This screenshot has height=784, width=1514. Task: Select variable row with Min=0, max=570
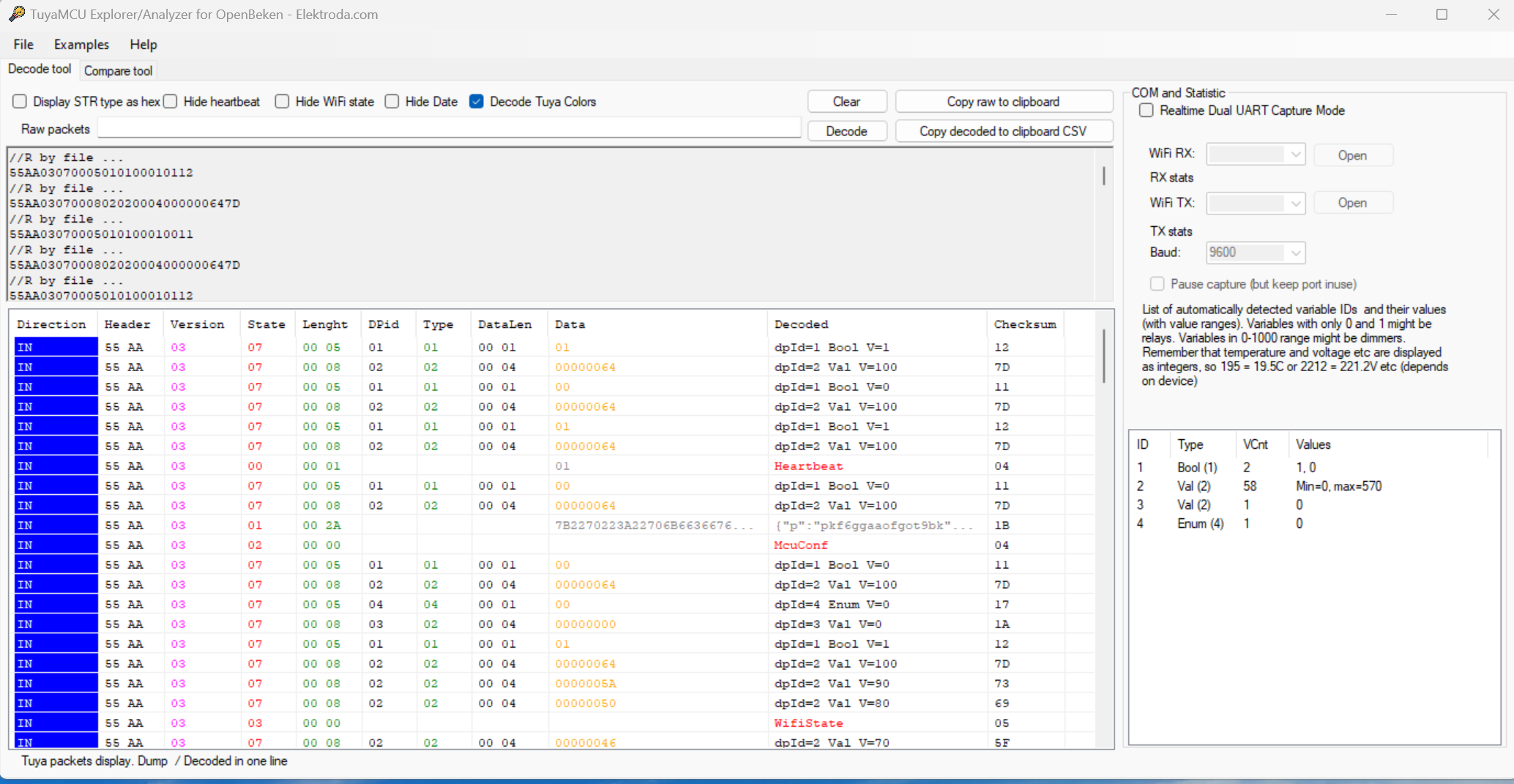1310,486
